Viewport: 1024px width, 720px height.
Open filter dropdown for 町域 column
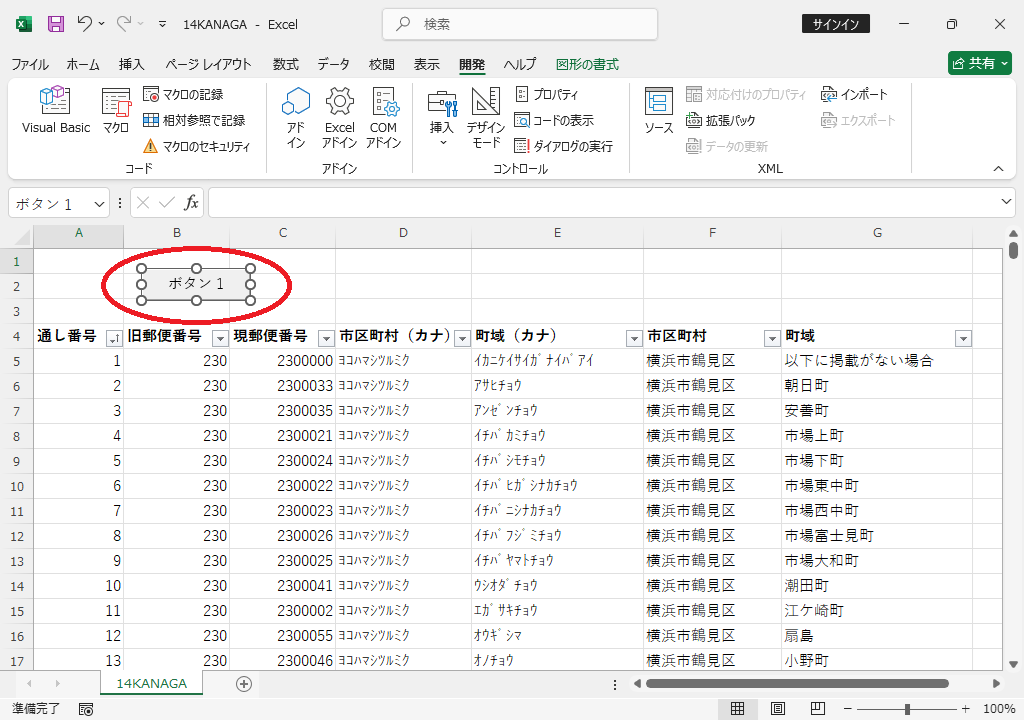[x=963, y=338]
